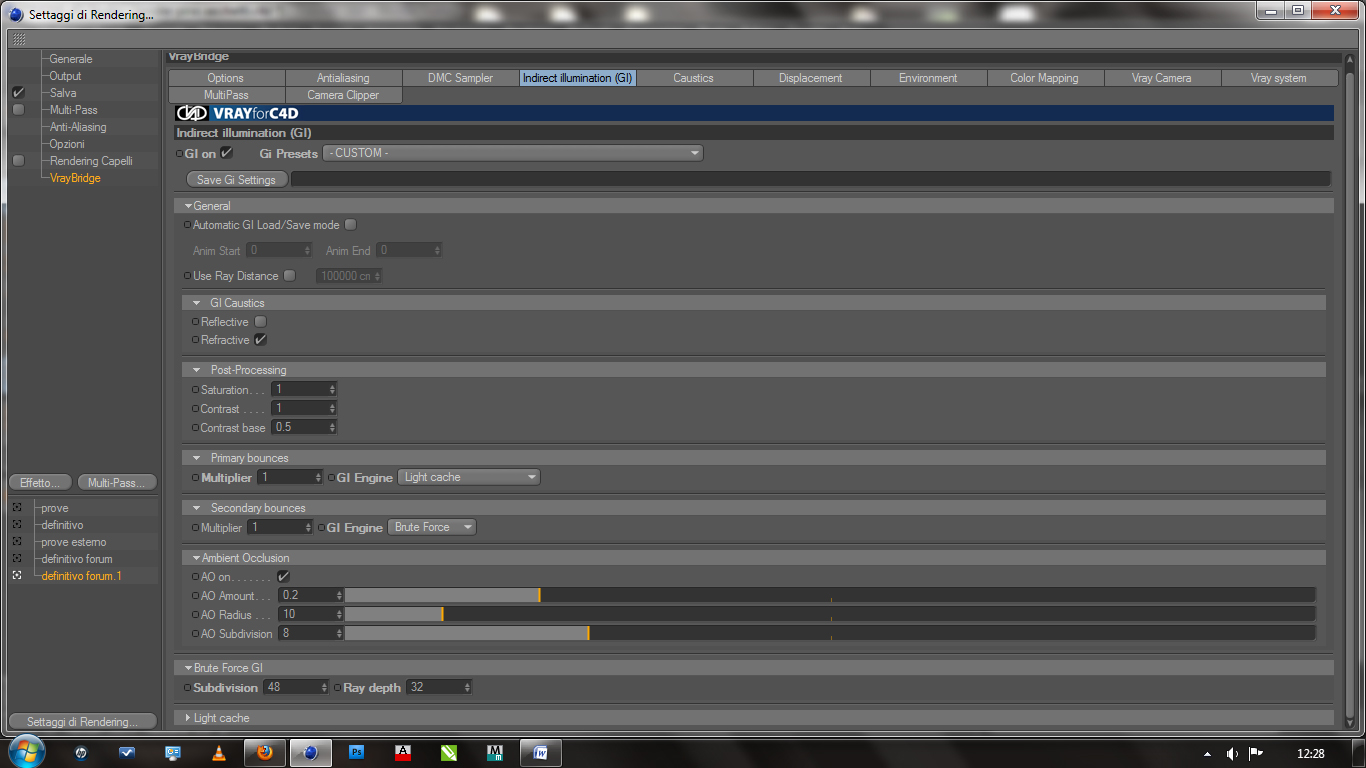1366x768 pixels.
Task: Click the animation dot beside Ray depth
Action: click(338, 688)
